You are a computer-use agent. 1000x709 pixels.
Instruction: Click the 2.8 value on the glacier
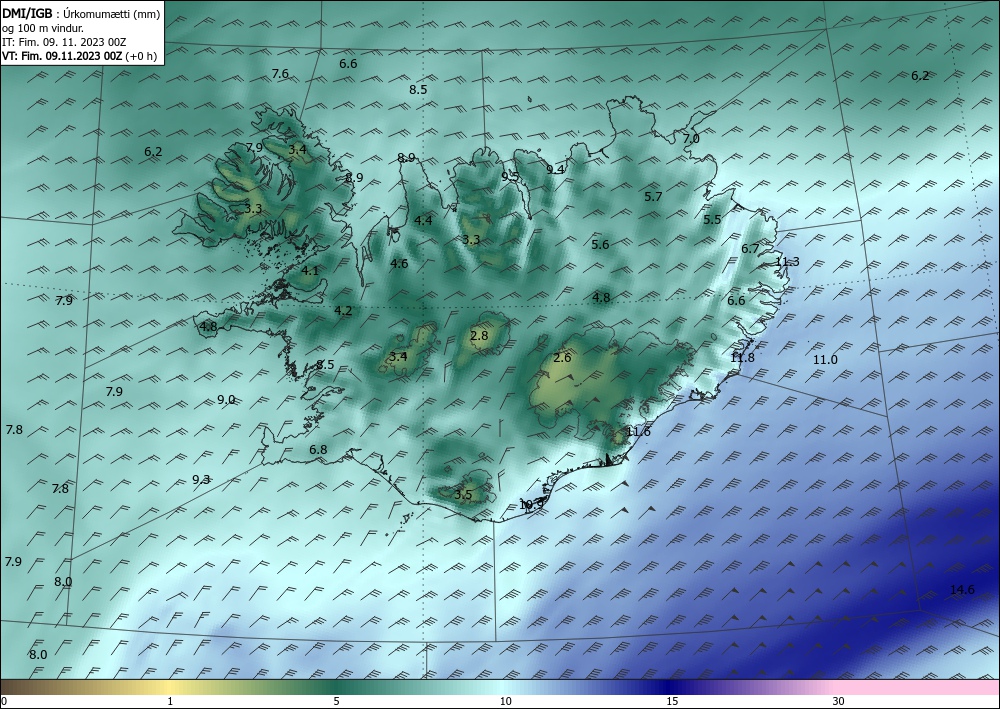click(479, 335)
